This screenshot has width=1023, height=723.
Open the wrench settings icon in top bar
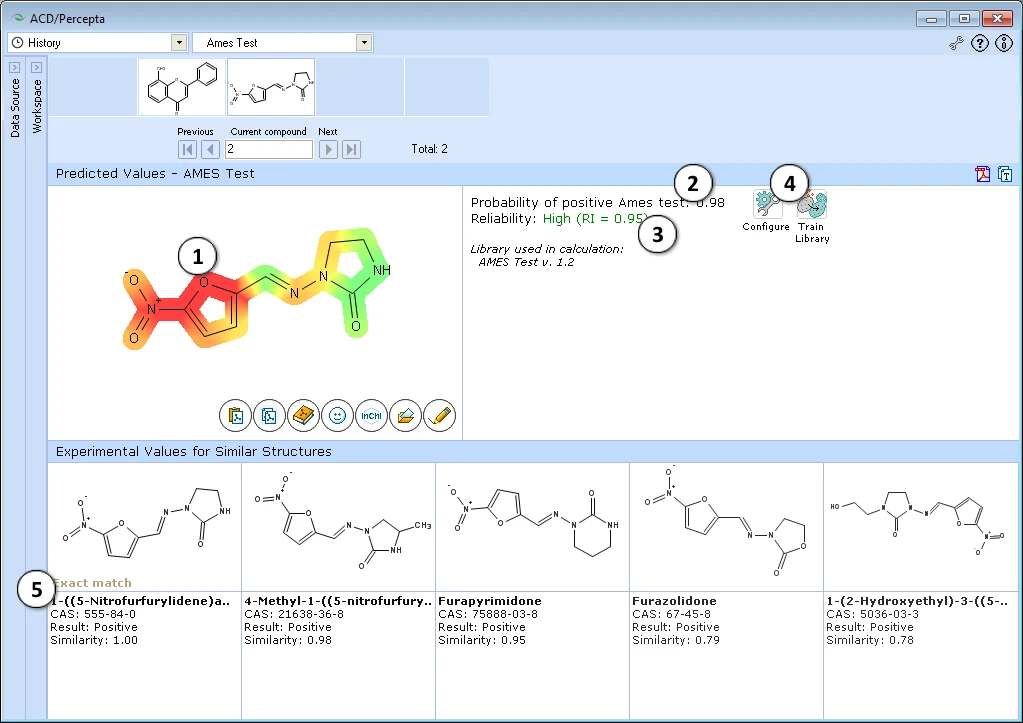(x=956, y=43)
